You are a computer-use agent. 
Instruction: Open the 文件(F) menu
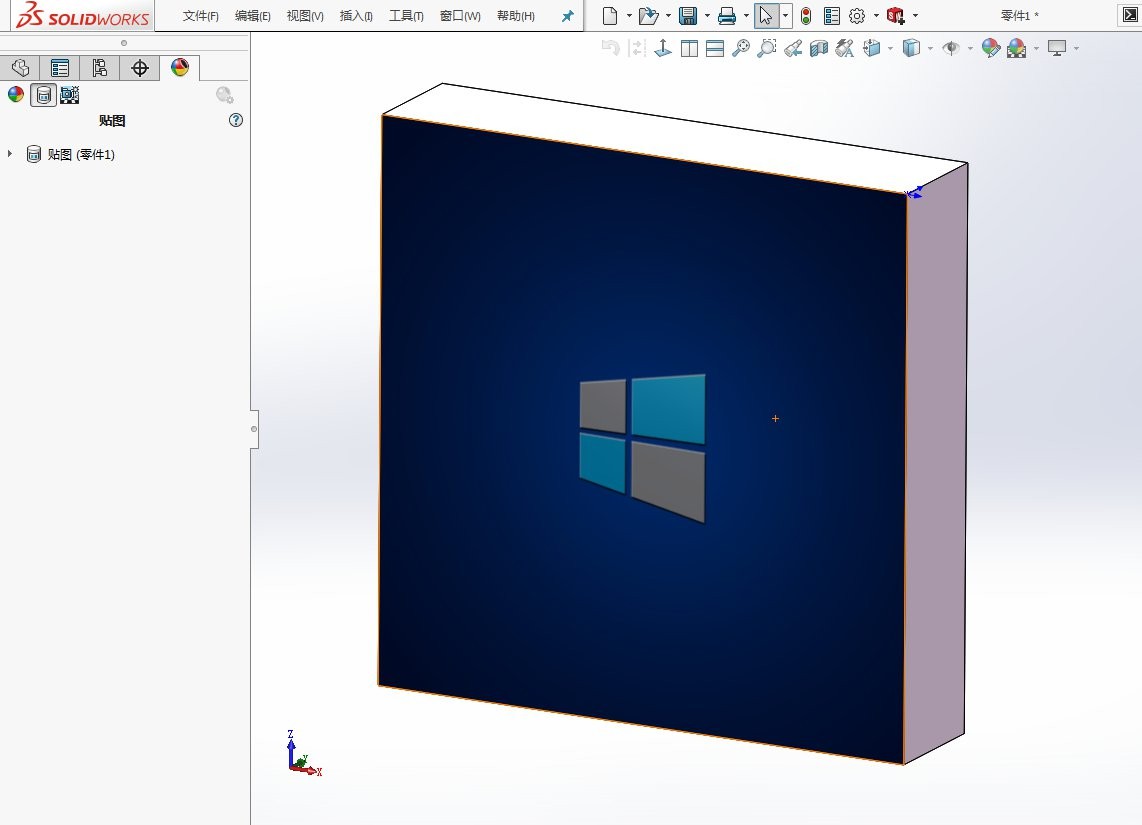click(x=200, y=16)
